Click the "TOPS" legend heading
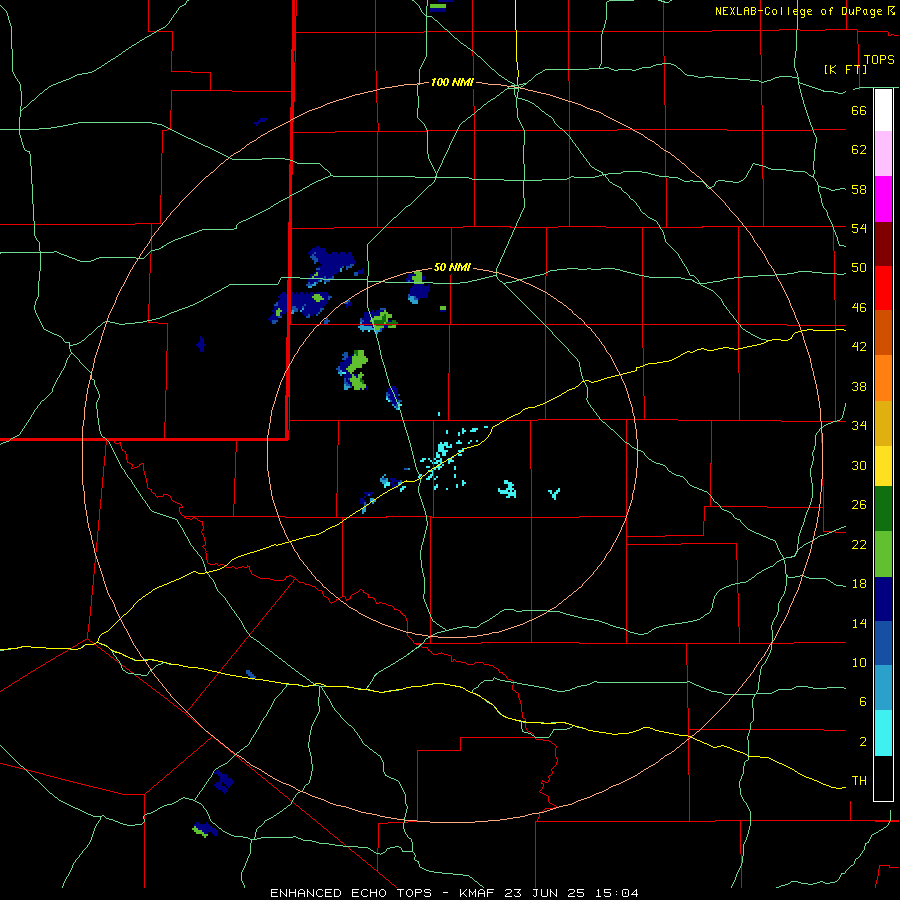Viewport: 900px width, 900px height. click(879, 60)
